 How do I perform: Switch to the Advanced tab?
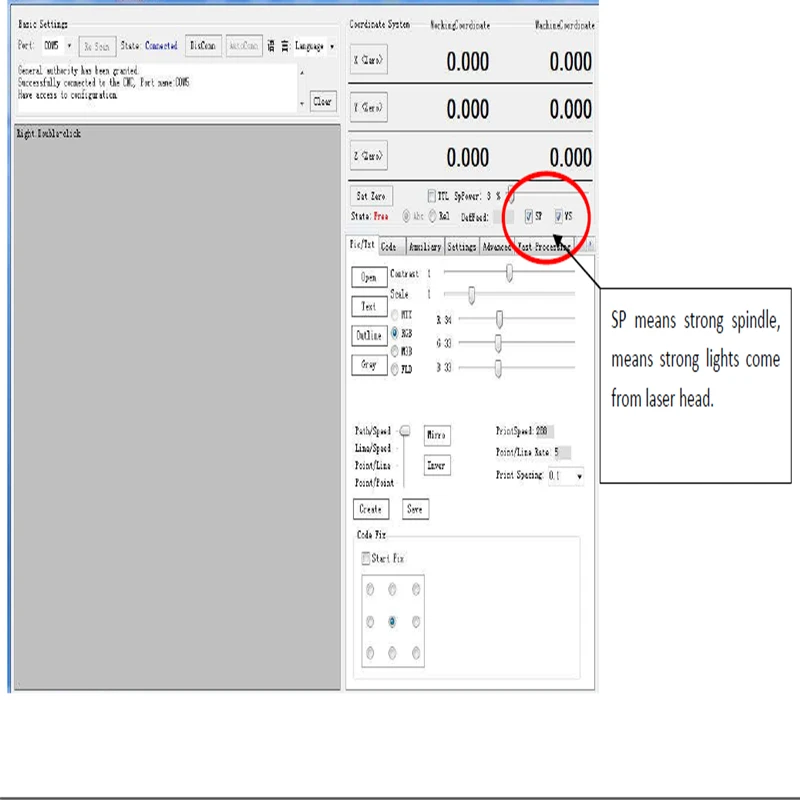pos(496,247)
